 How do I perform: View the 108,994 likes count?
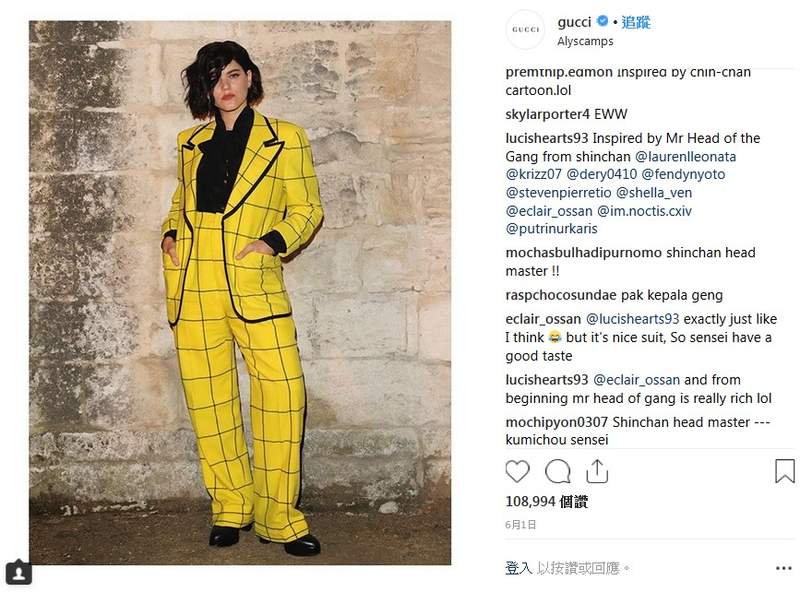(546, 502)
